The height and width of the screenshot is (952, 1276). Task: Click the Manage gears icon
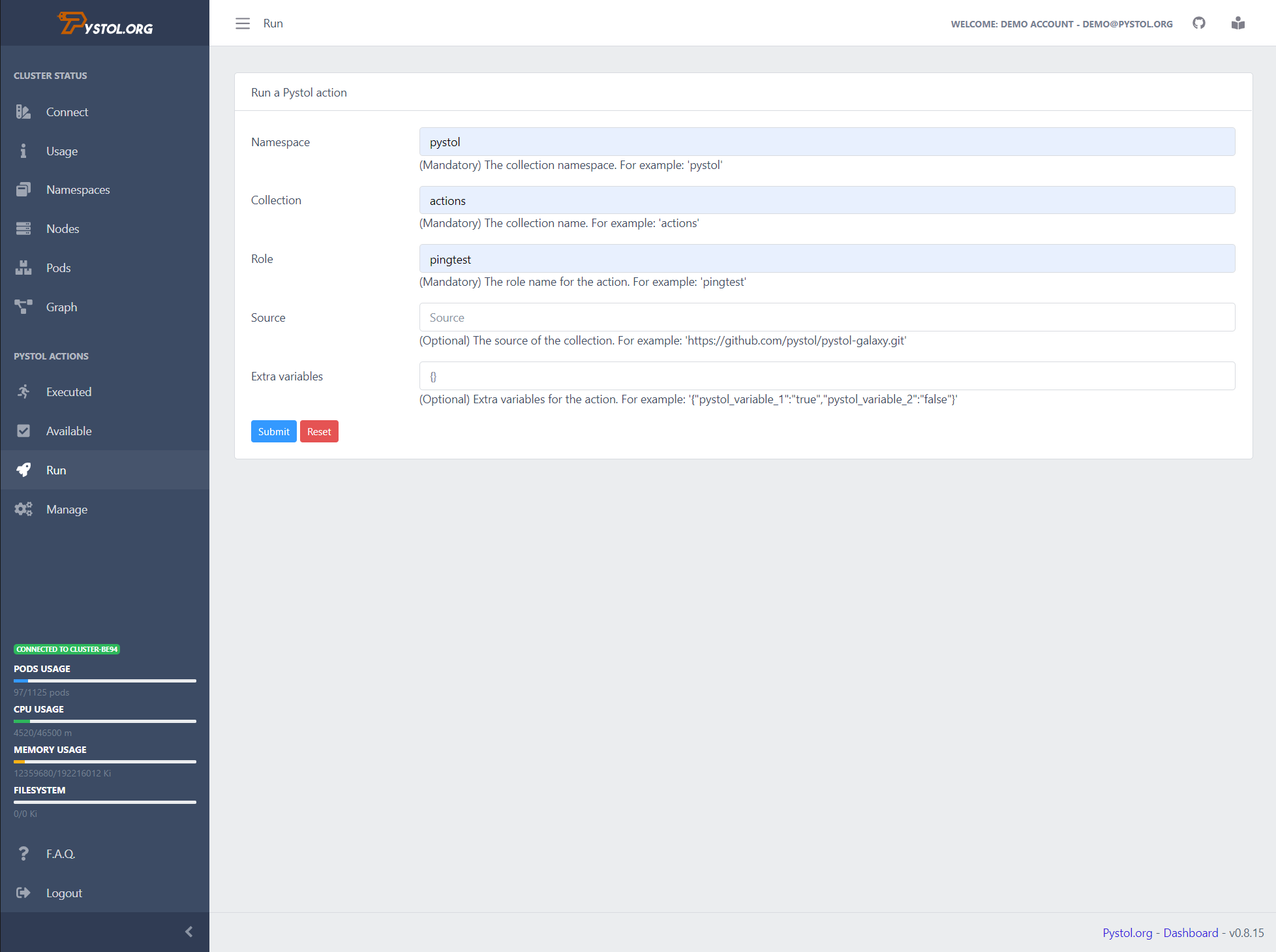pyautogui.click(x=23, y=510)
